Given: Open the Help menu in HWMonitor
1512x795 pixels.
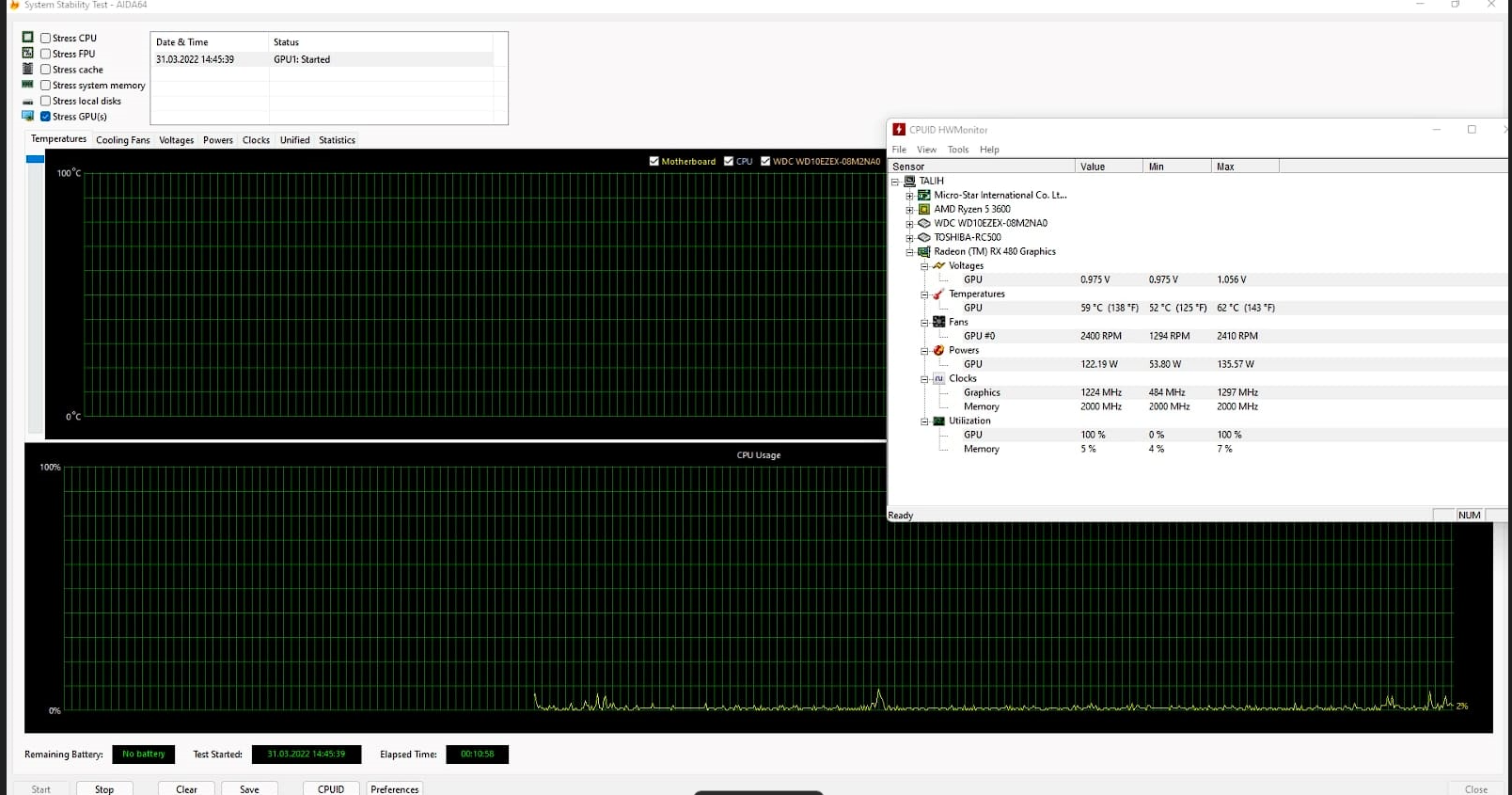Looking at the screenshot, I should click(989, 150).
